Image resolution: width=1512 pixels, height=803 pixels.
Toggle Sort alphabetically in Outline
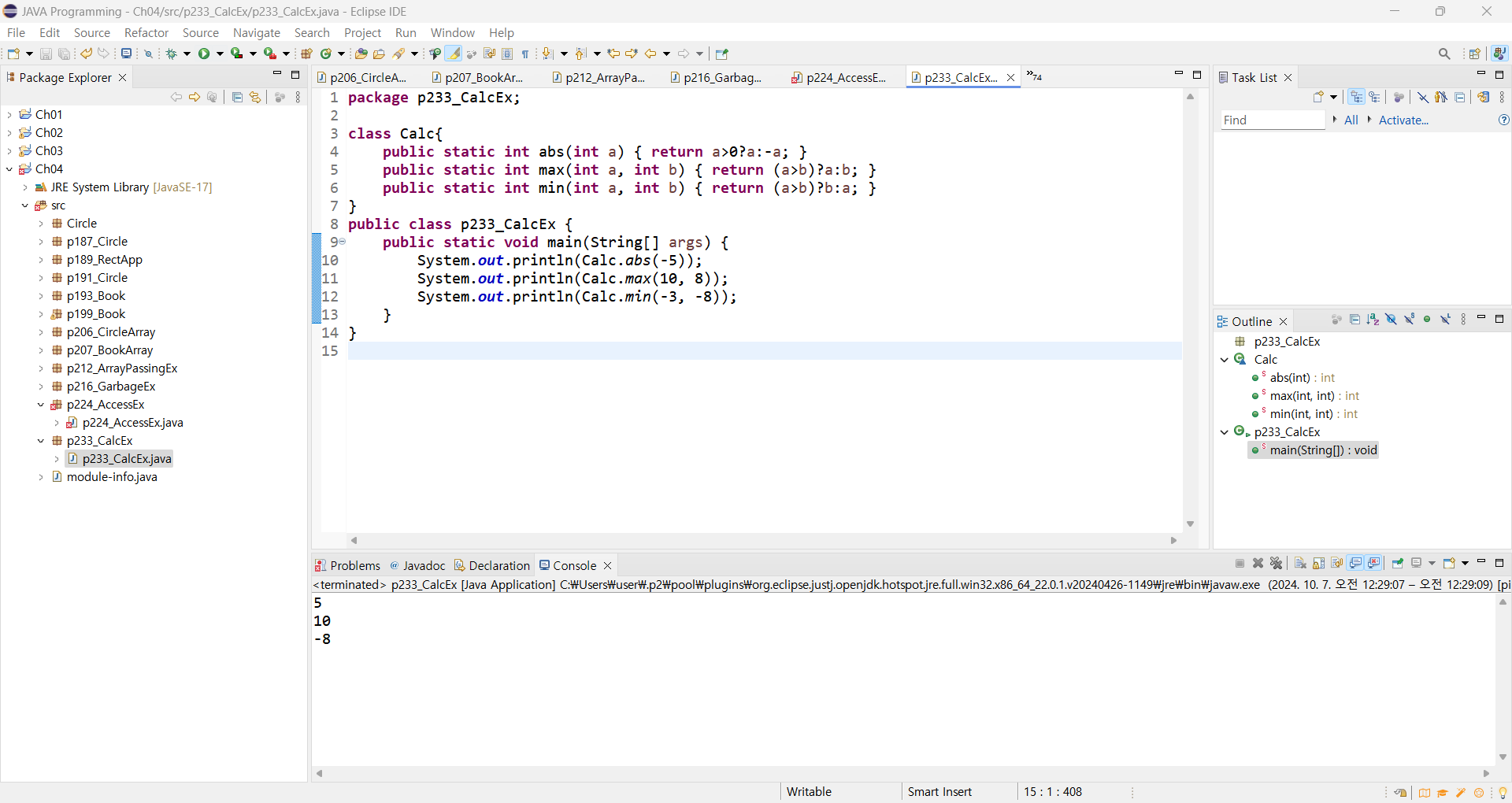pyautogui.click(x=1373, y=320)
